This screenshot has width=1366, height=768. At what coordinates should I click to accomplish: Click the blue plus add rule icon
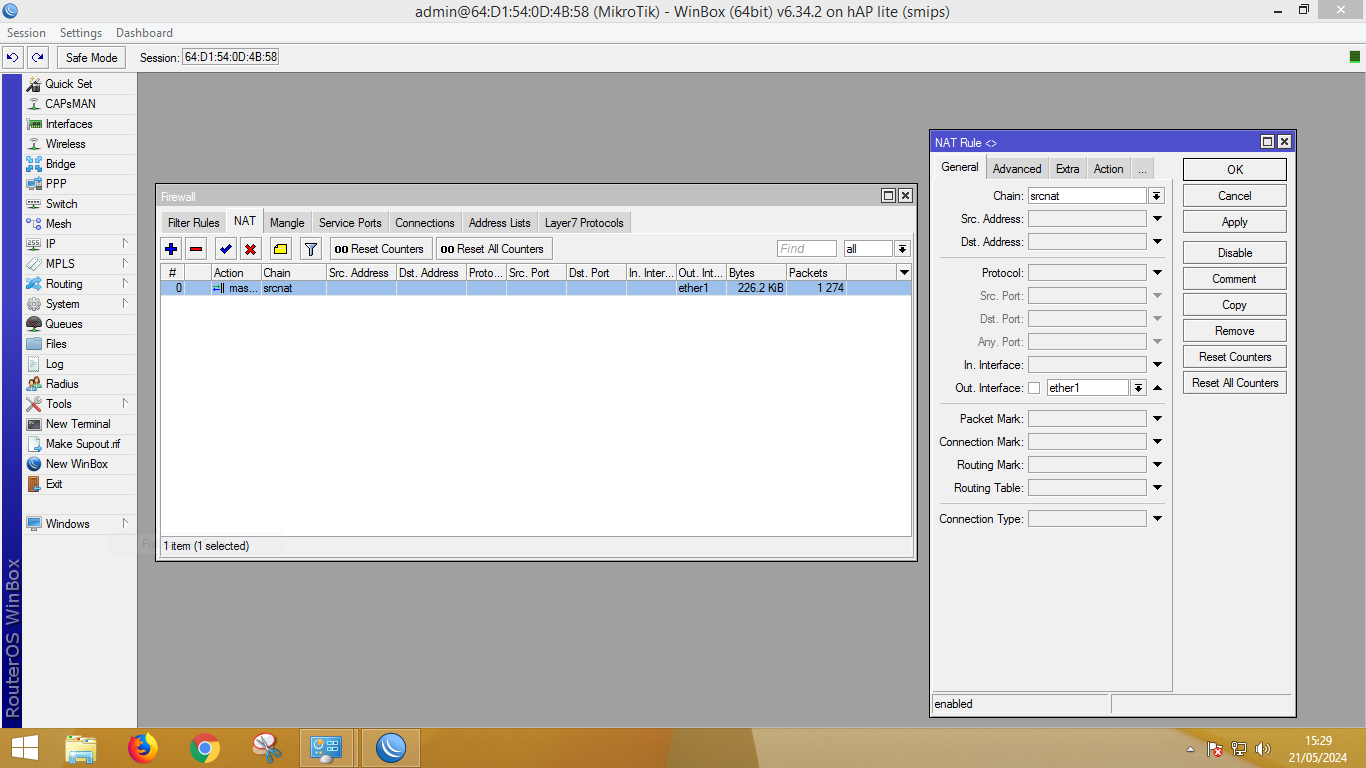171,249
